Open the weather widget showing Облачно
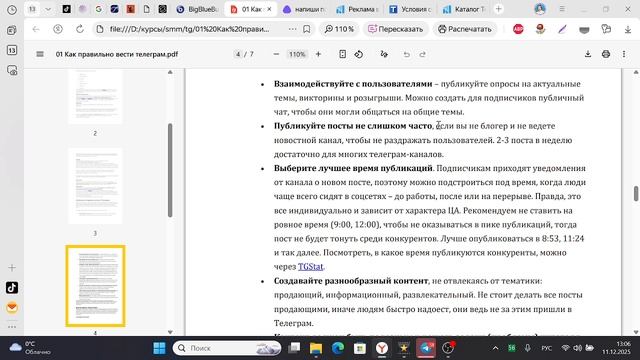This screenshot has height=360, width=640. pyautogui.click(x=31, y=348)
